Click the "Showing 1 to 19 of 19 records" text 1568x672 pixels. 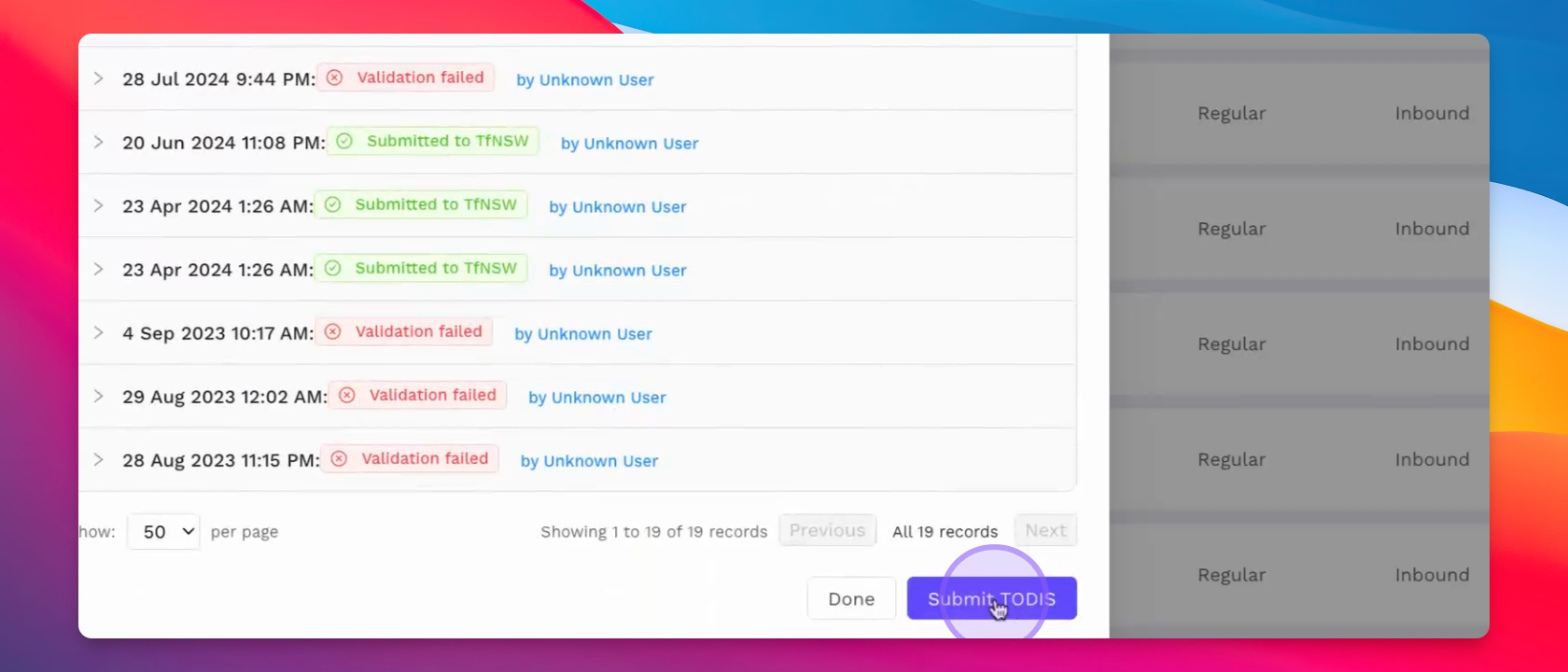click(x=654, y=532)
